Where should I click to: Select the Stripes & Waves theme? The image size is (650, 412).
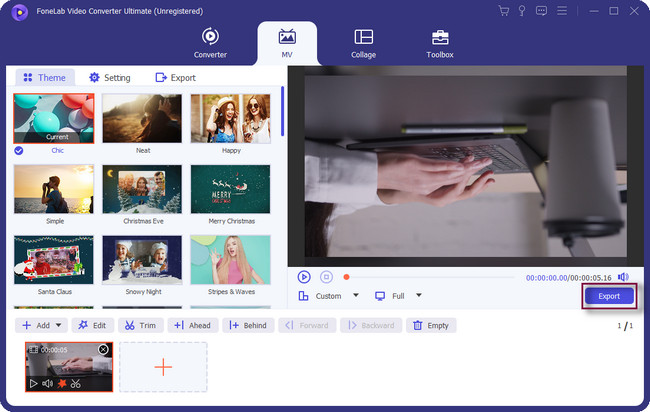pyautogui.click(x=230, y=260)
